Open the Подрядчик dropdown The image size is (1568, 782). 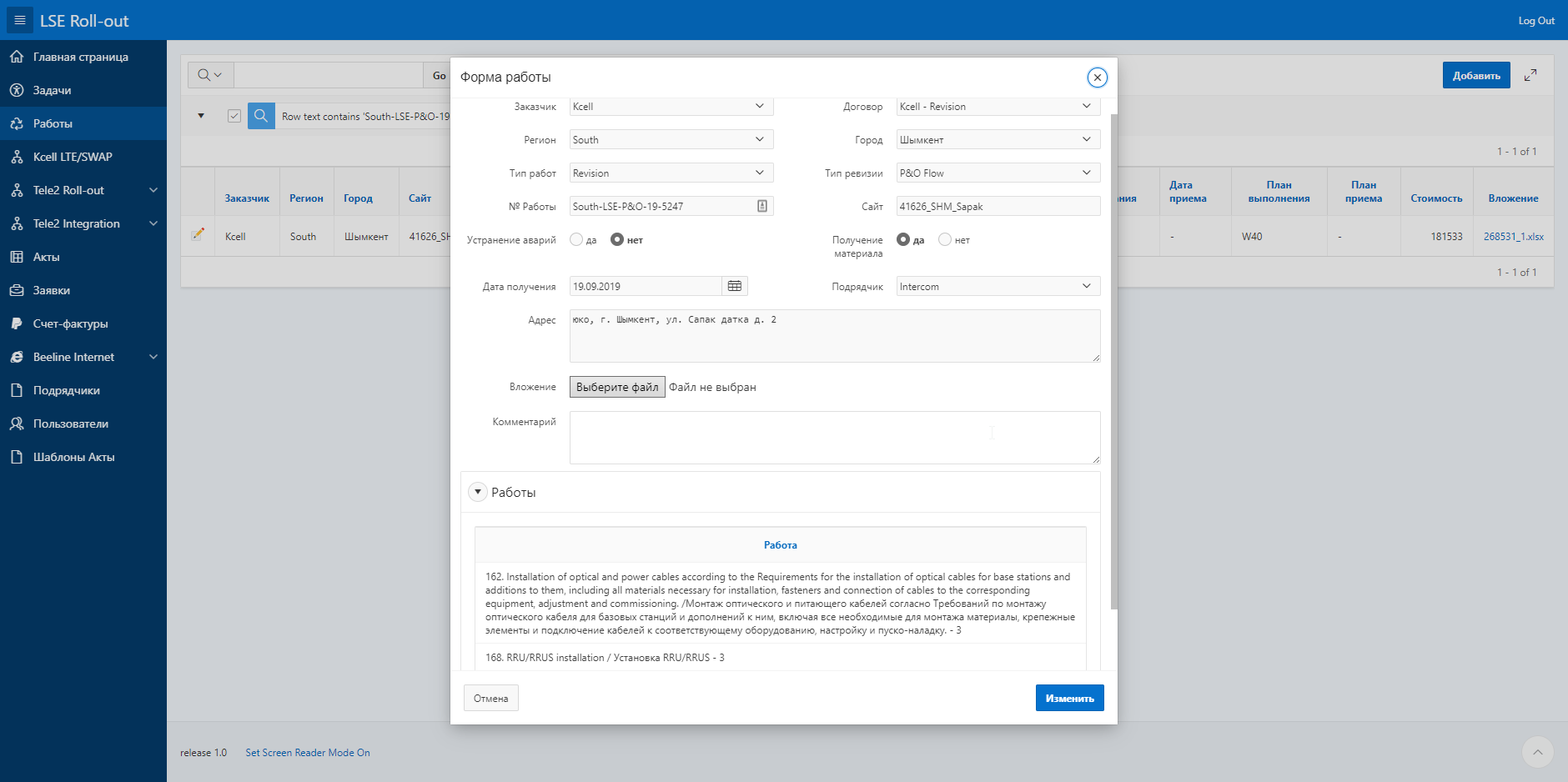(x=998, y=286)
